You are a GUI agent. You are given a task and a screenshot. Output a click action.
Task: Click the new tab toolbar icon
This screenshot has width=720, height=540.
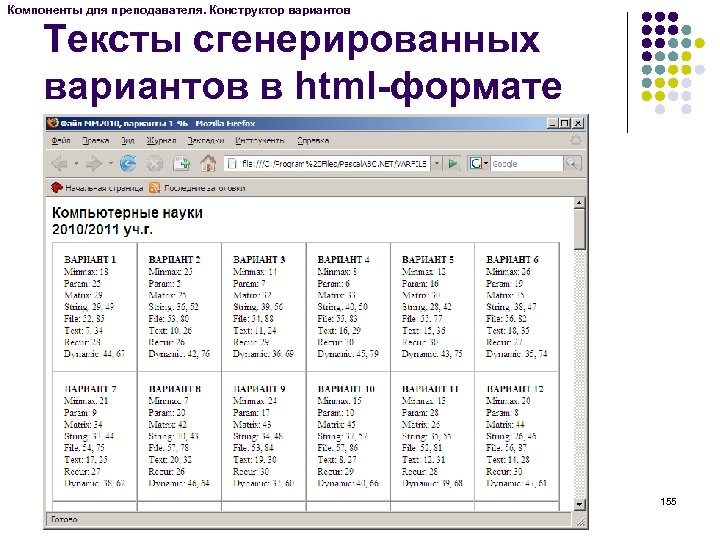tap(181, 163)
